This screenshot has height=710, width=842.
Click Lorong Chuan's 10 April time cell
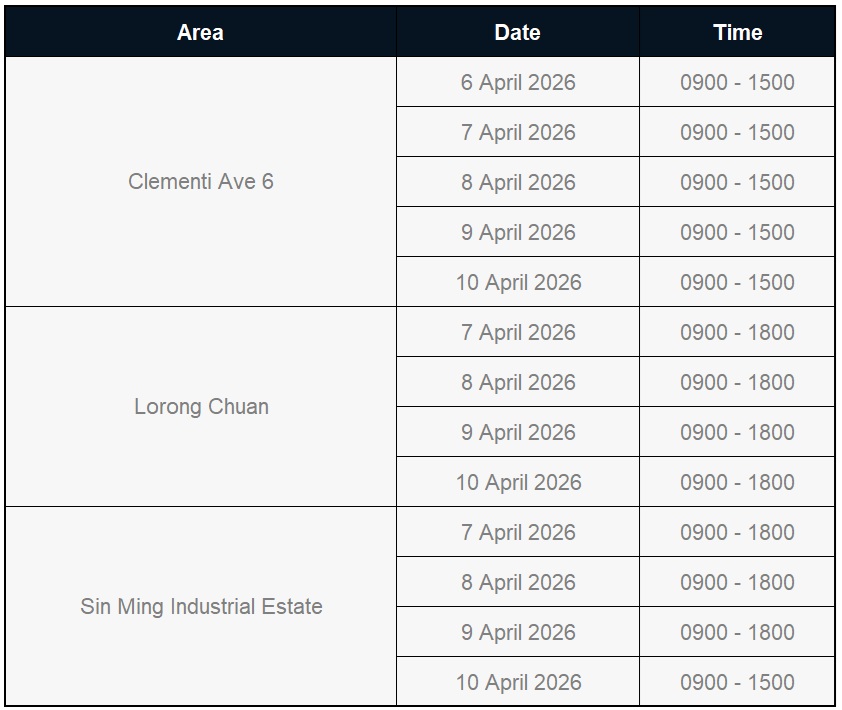[737, 482]
